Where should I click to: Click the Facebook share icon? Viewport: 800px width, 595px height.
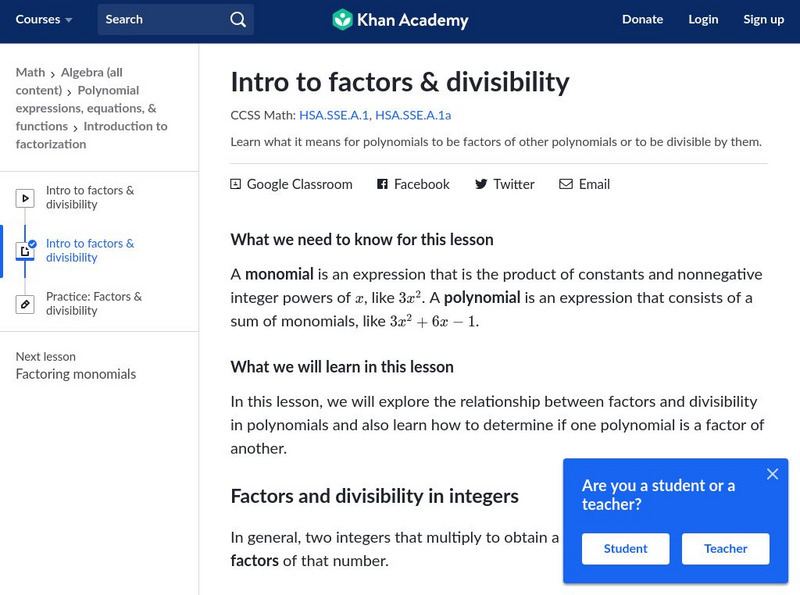tap(382, 184)
